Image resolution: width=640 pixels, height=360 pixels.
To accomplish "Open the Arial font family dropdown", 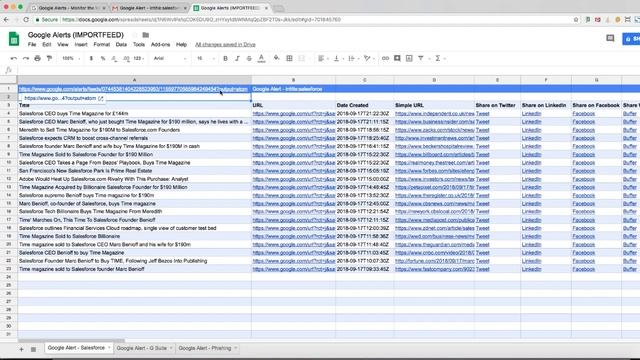I will coord(170,58).
